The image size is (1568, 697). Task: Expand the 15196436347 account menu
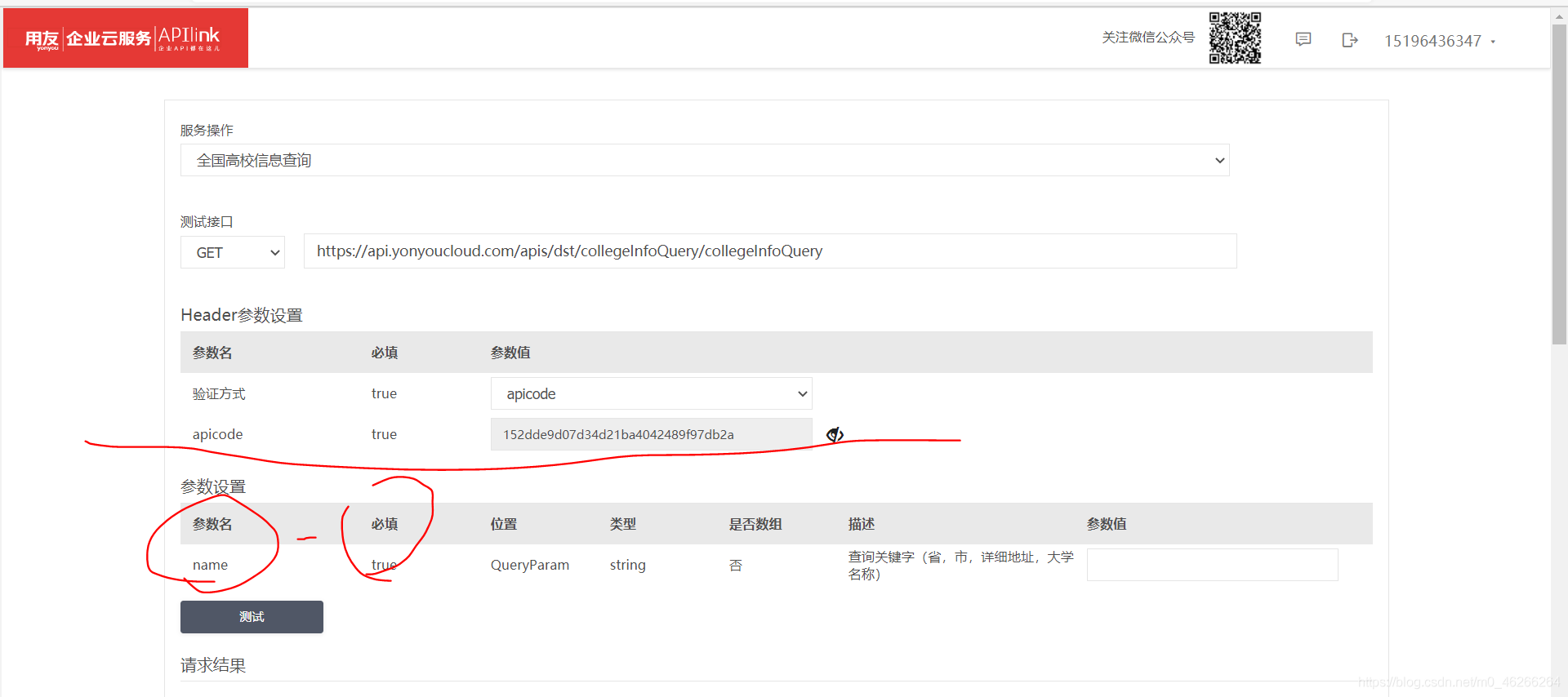1440,41
